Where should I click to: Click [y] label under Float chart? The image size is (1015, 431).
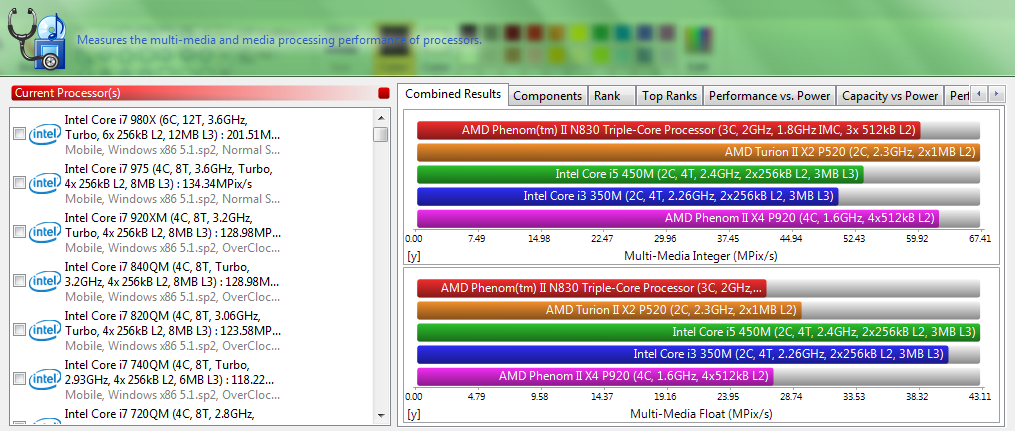414,414
